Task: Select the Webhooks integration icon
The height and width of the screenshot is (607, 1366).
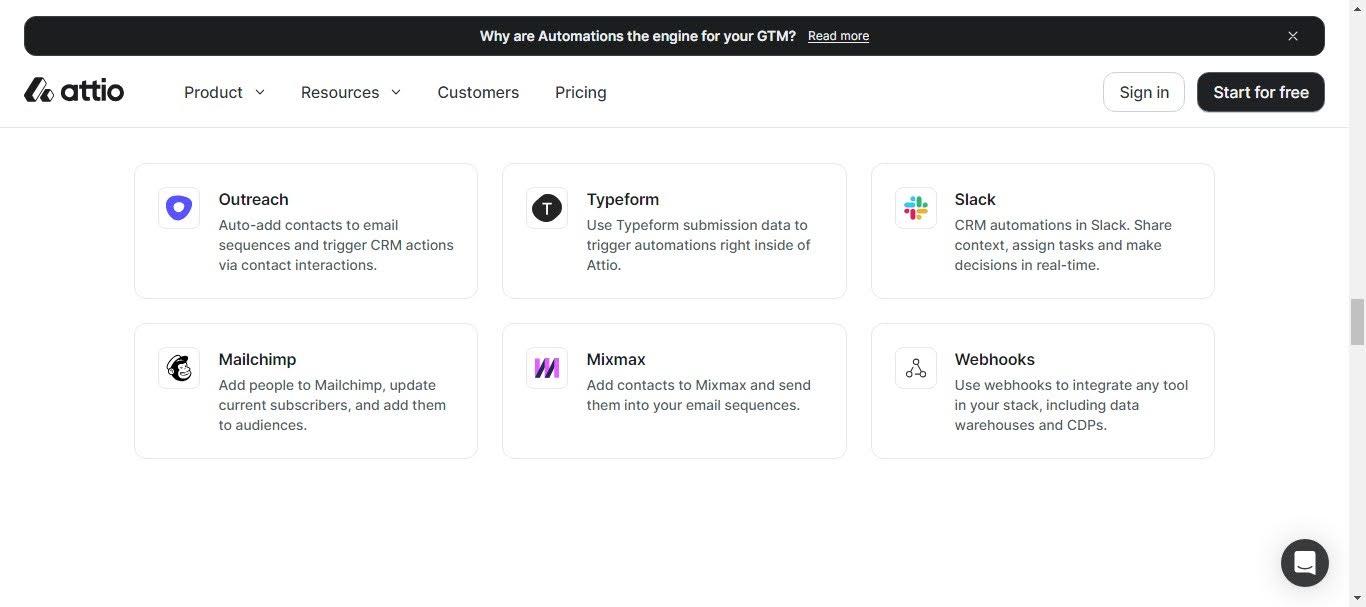Action: pyautogui.click(x=915, y=367)
